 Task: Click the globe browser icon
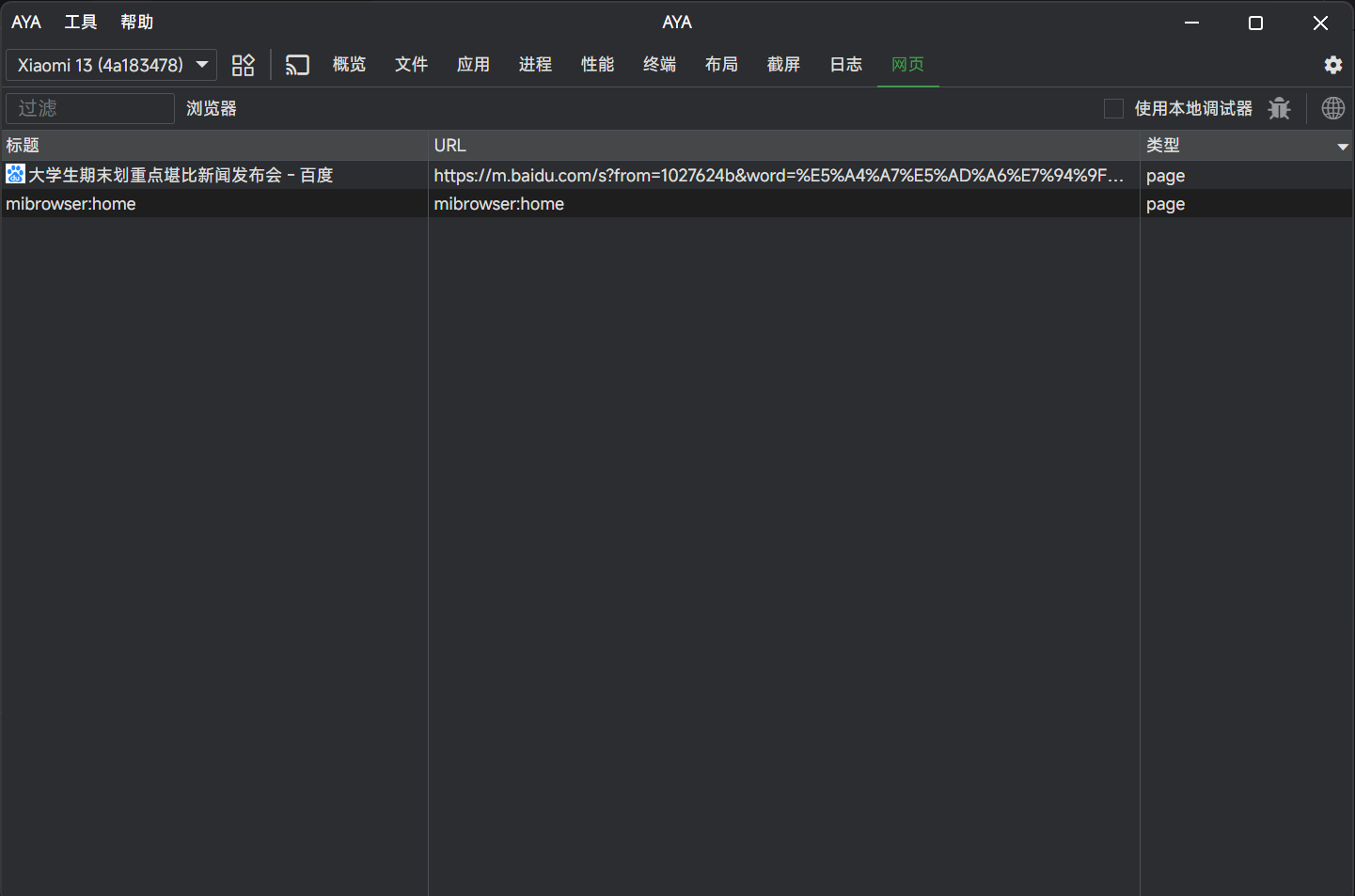pyautogui.click(x=1332, y=108)
